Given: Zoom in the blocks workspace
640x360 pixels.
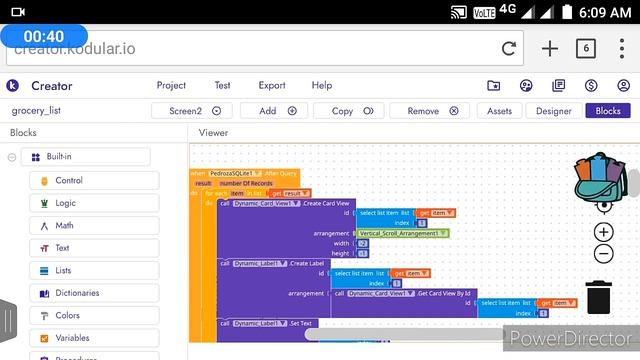Looking at the screenshot, I should [604, 232].
